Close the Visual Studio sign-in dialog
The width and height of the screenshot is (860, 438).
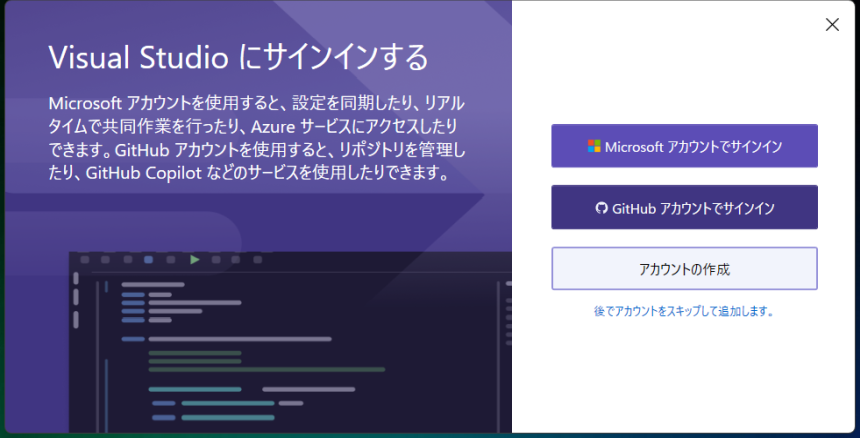832,25
